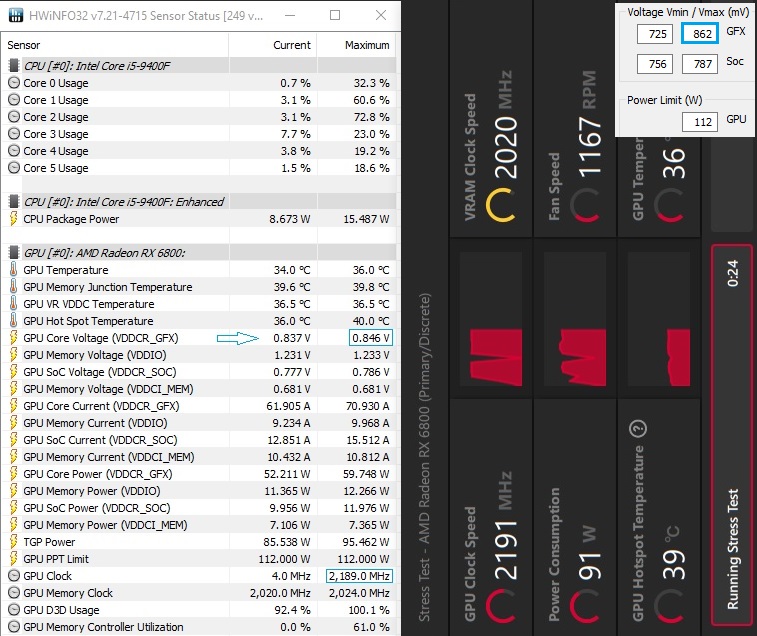The image size is (757, 636).
Task: Click the GFX Vmax field showing 862
Action: (x=700, y=33)
